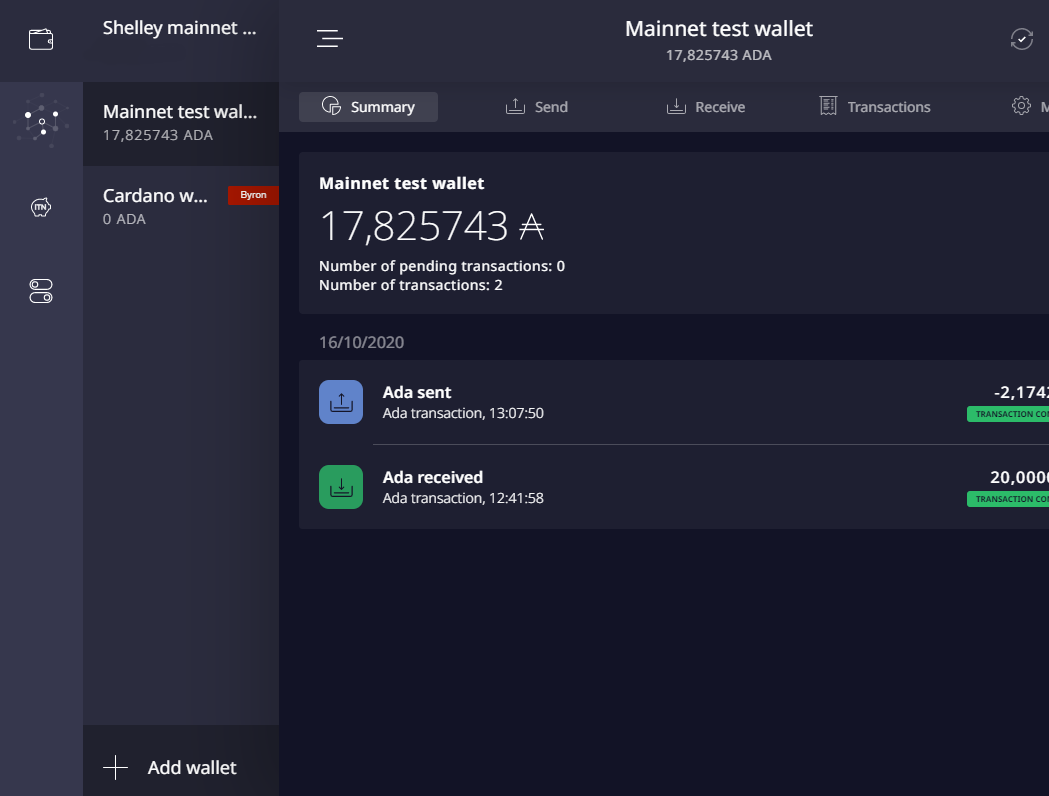Click the red Byron badge

click(253, 195)
